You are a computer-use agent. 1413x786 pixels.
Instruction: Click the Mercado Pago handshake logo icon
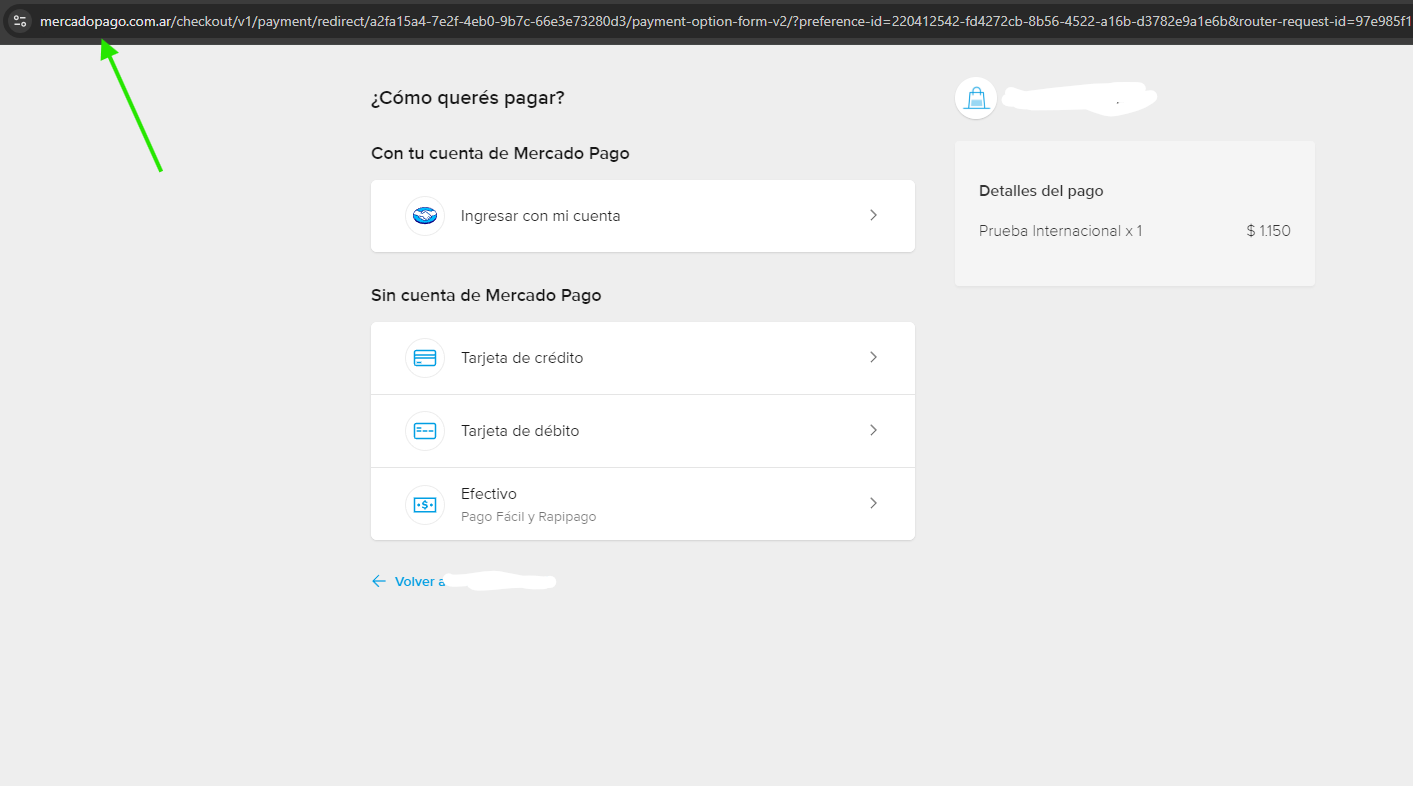click(425, 216)
